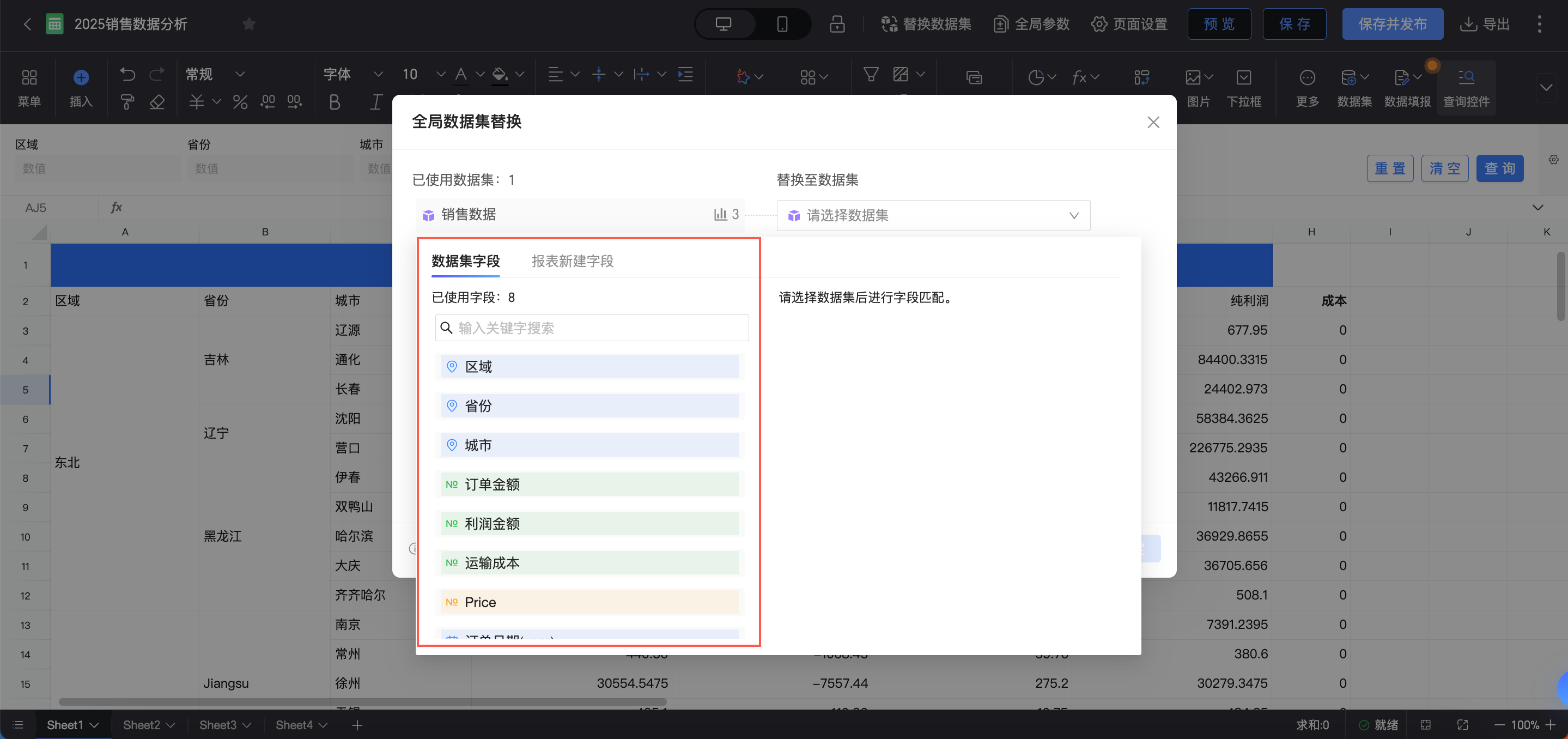Switch to mobile preview mode

(782, 25)
